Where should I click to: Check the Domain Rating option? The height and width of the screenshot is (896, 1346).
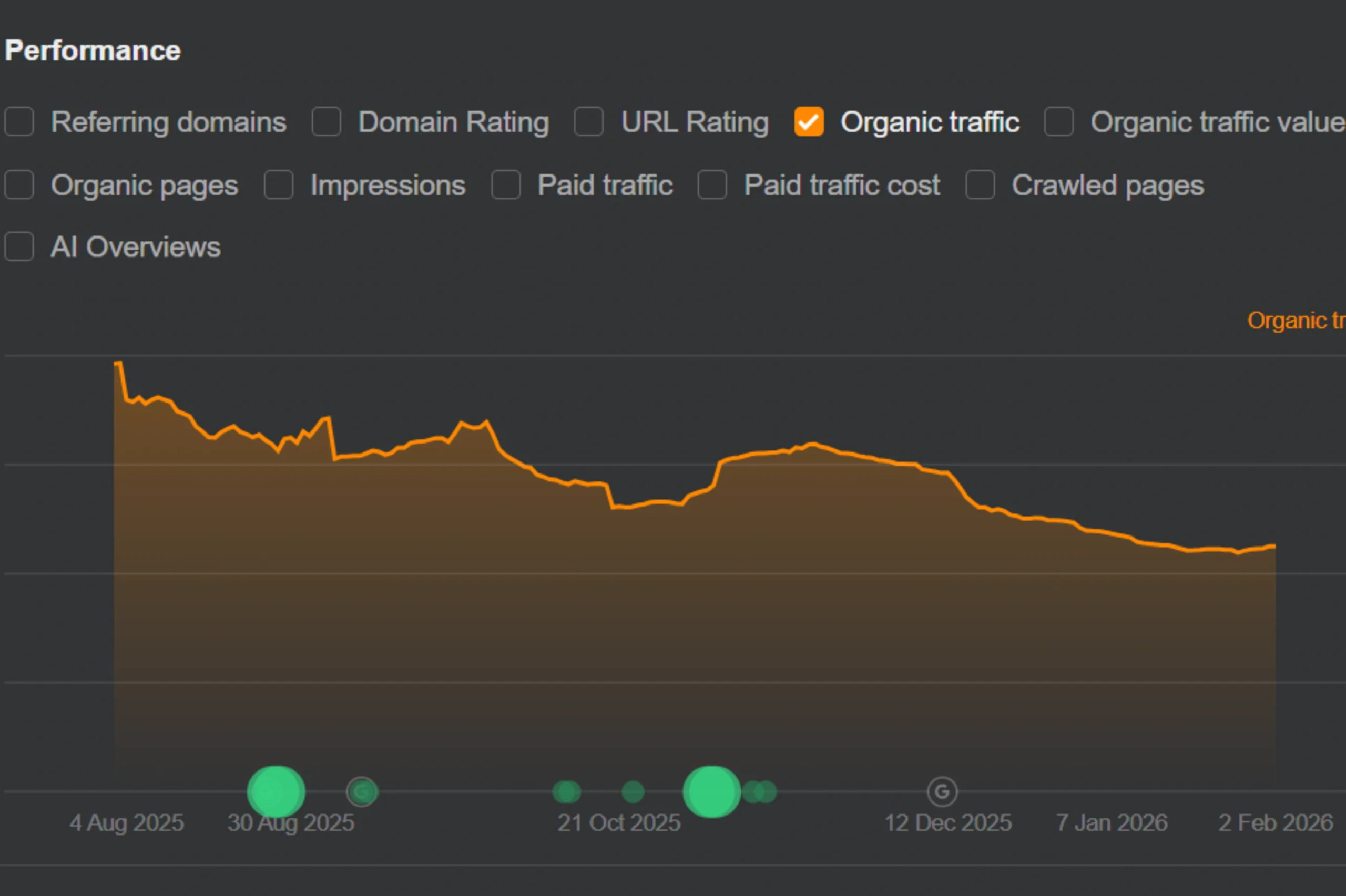point(327,122)
